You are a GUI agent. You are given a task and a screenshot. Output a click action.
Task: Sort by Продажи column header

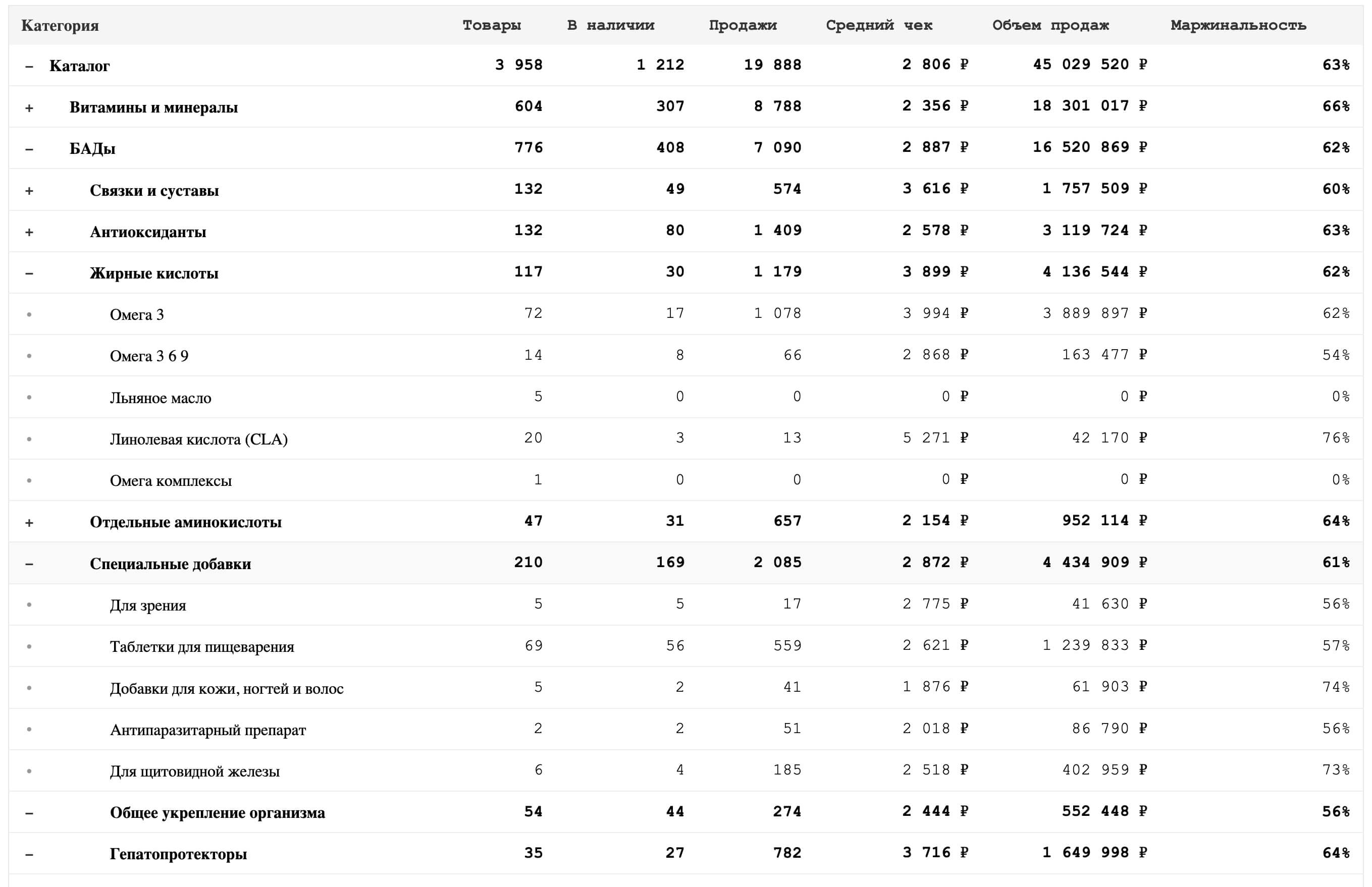(x=742, y=25)
